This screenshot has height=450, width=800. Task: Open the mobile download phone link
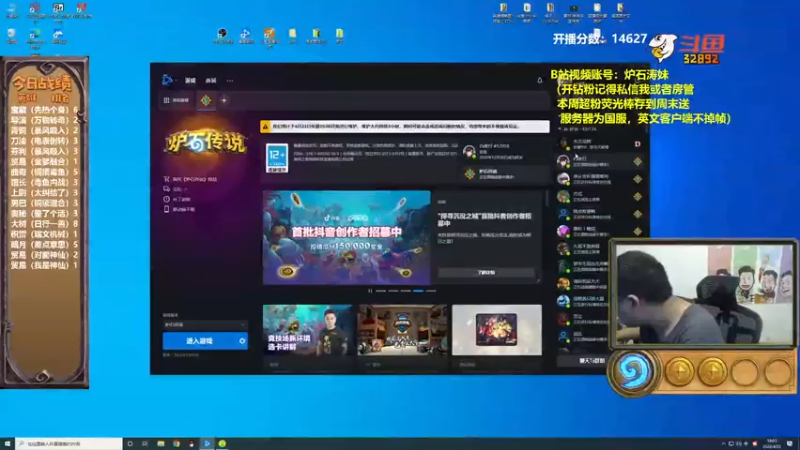pos(180,209)
